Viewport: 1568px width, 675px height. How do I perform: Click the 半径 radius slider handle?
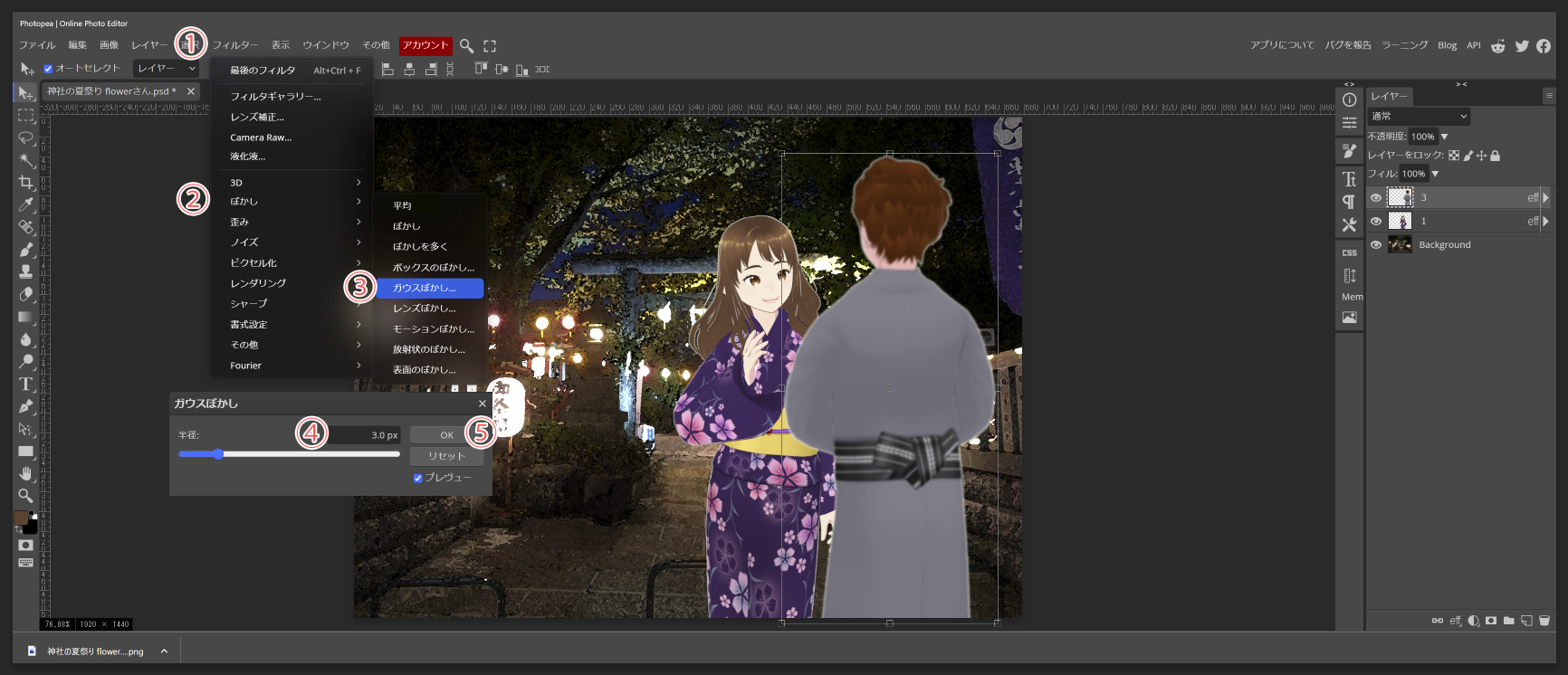point(218,453)
